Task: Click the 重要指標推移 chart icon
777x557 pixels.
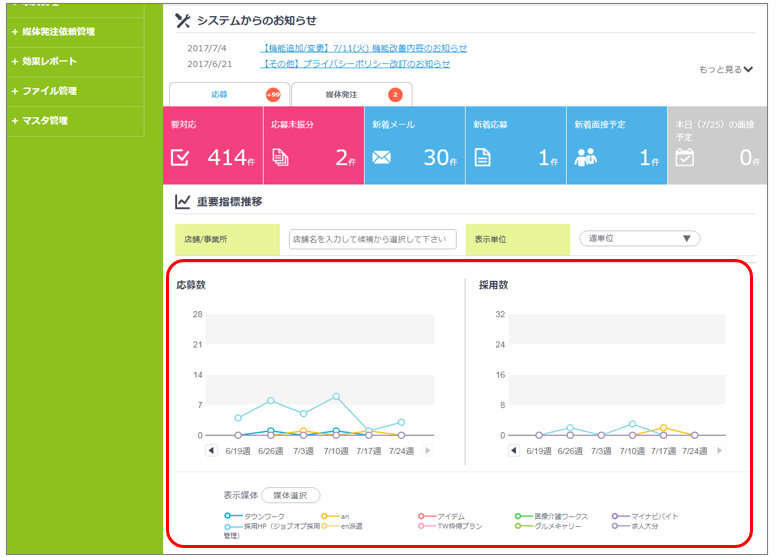Action: pyautogui.click(x=182, y=202)
